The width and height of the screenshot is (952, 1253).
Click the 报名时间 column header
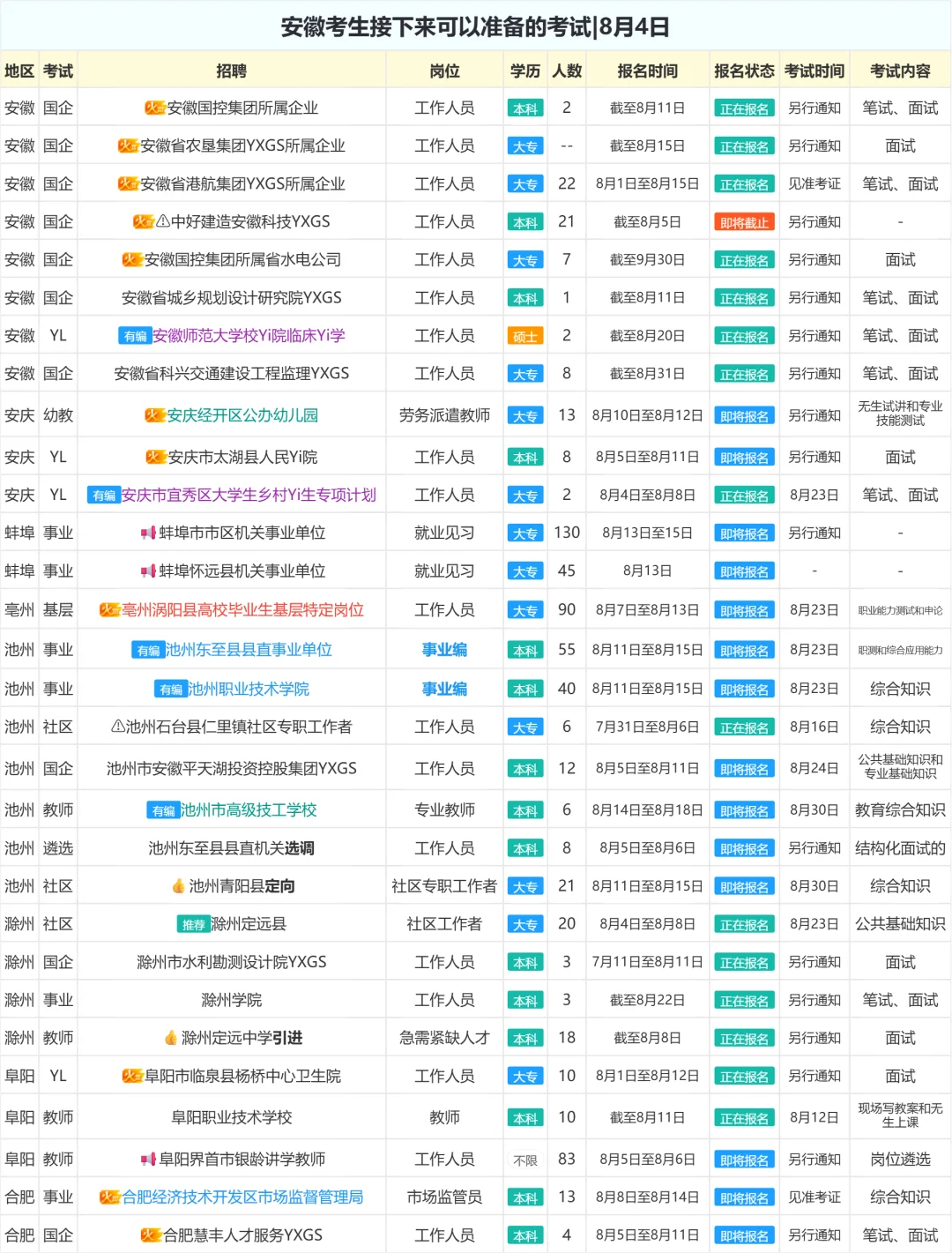(647, 71)
